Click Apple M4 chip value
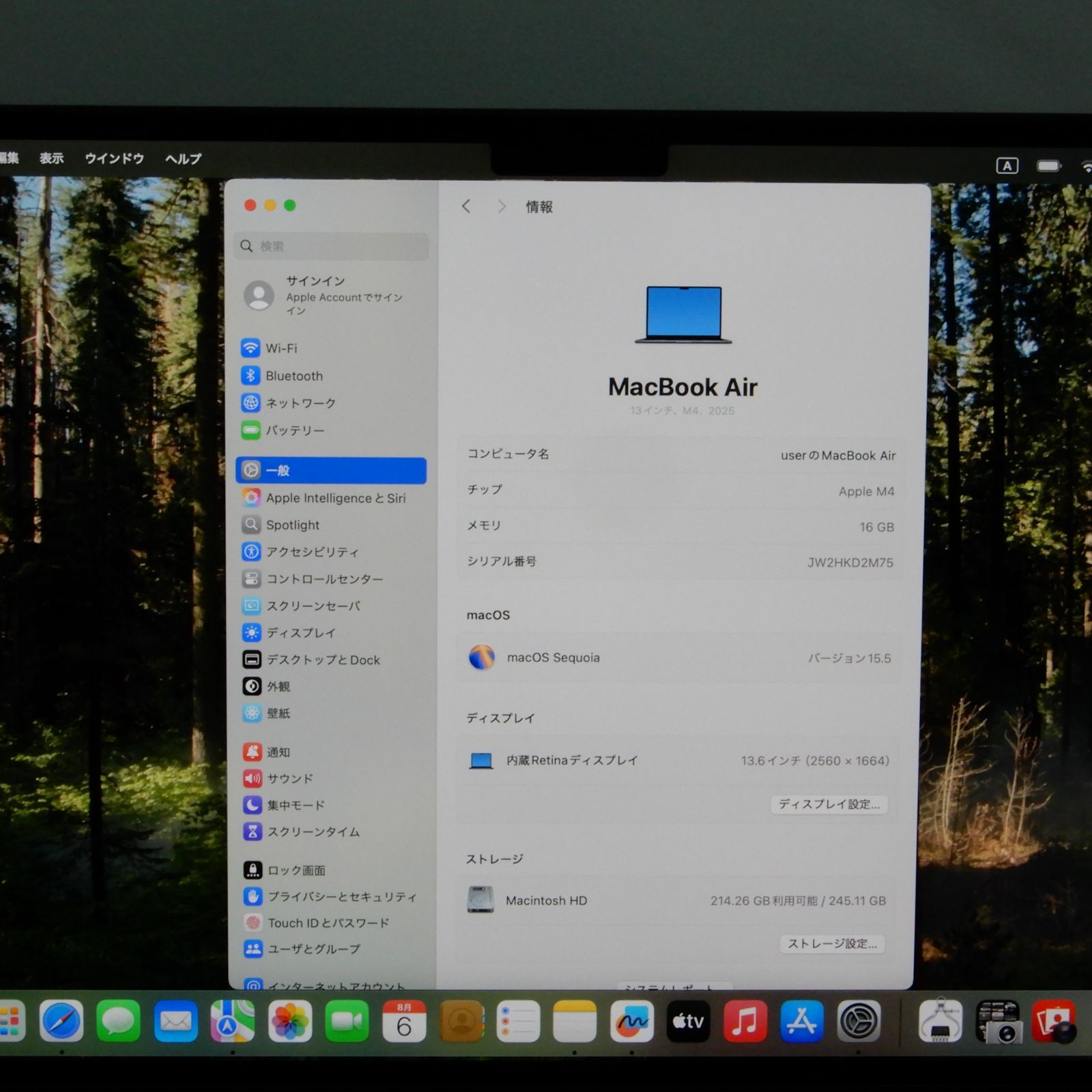The image size is (1092, 1092). (x=866, y=491)
